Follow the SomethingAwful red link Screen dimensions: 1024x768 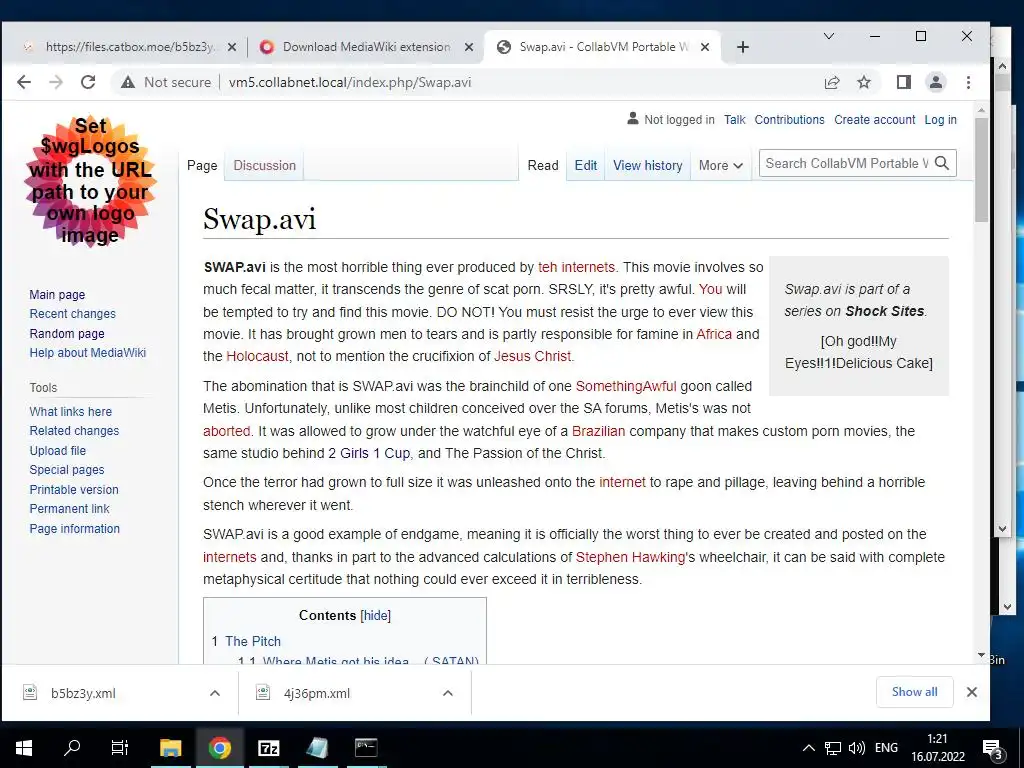(626, 386)
